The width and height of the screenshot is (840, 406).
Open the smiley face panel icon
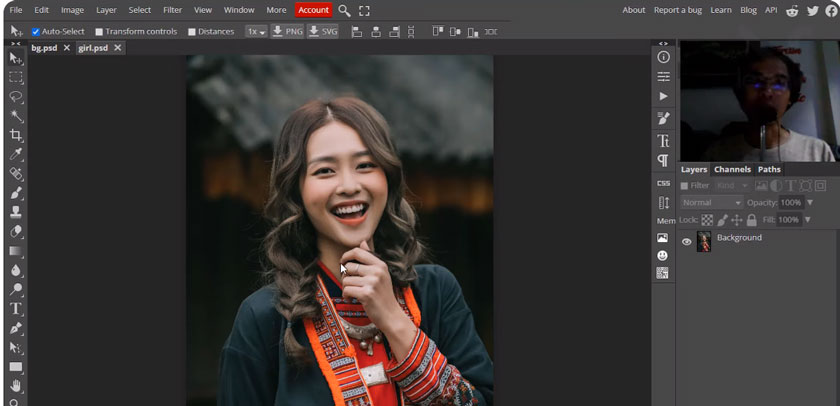tap(663, 255)
